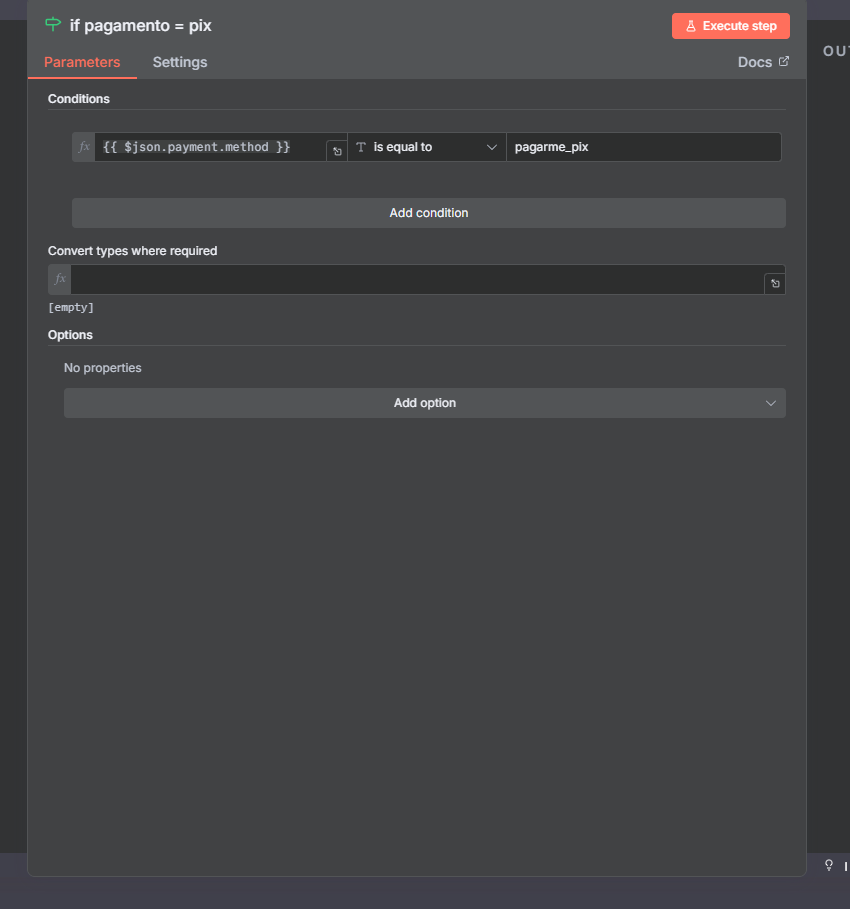Viewport: 850px width, 909px height.
Task: Click the flask icon on Execute step
Action: tap(691, 26)
